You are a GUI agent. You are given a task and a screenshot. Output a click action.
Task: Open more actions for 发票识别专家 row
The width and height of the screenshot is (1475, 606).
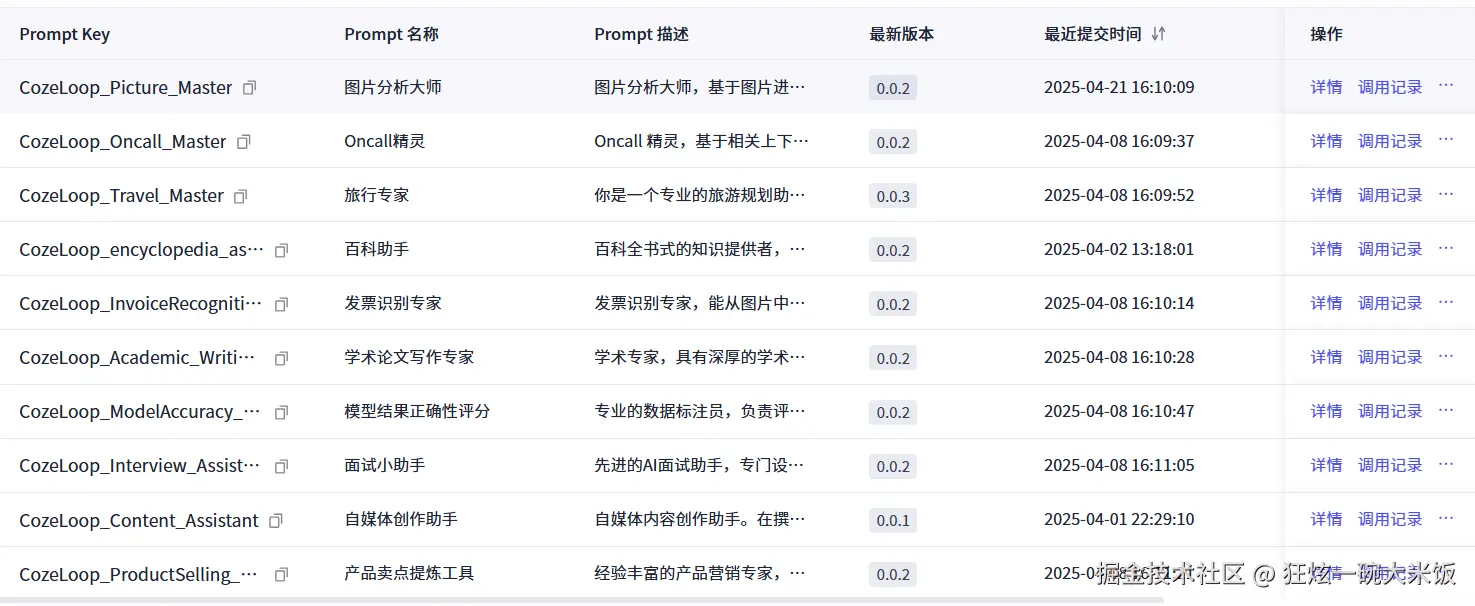1446,302
